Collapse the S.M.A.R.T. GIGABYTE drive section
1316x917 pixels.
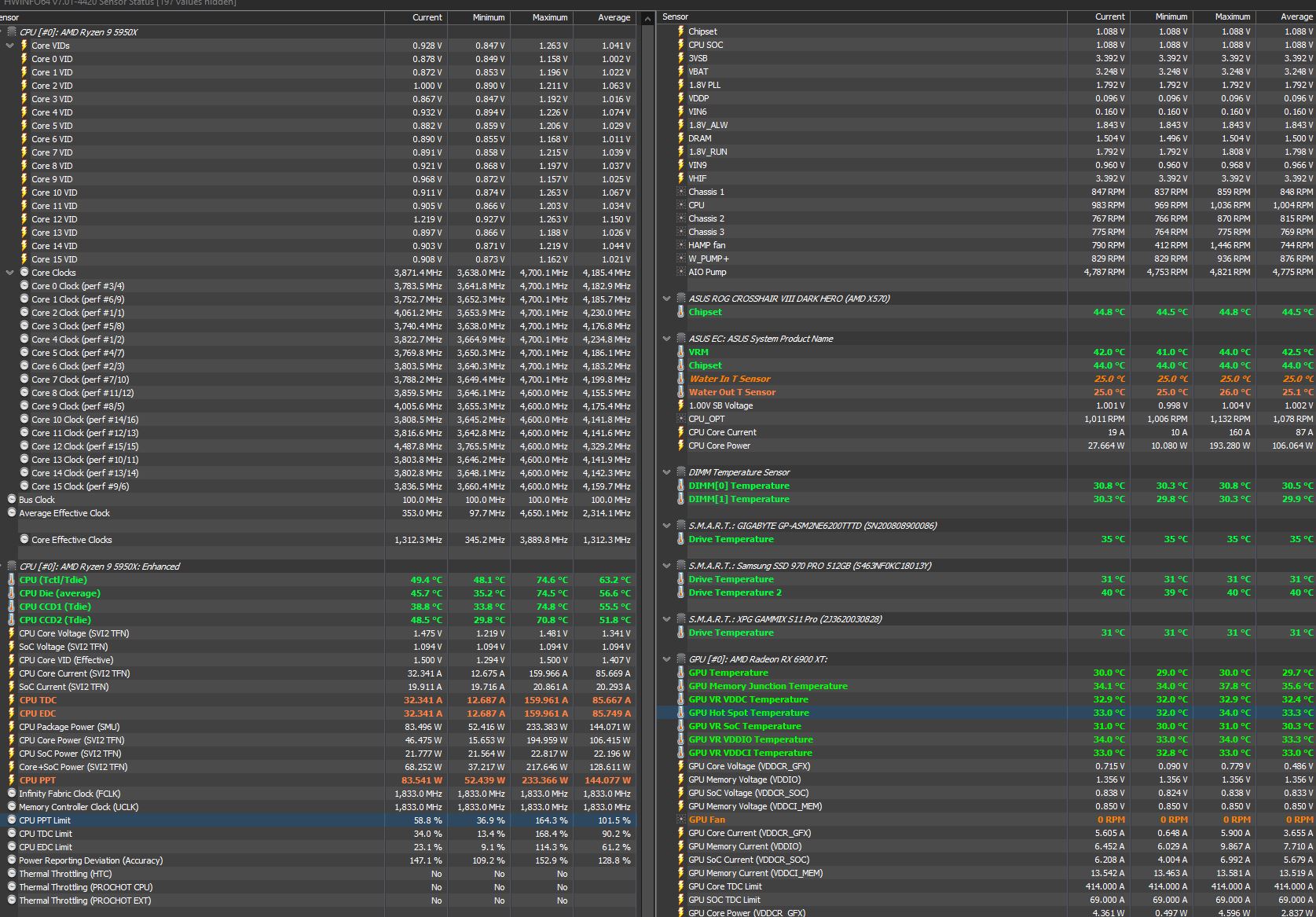[x=667, y=526]
